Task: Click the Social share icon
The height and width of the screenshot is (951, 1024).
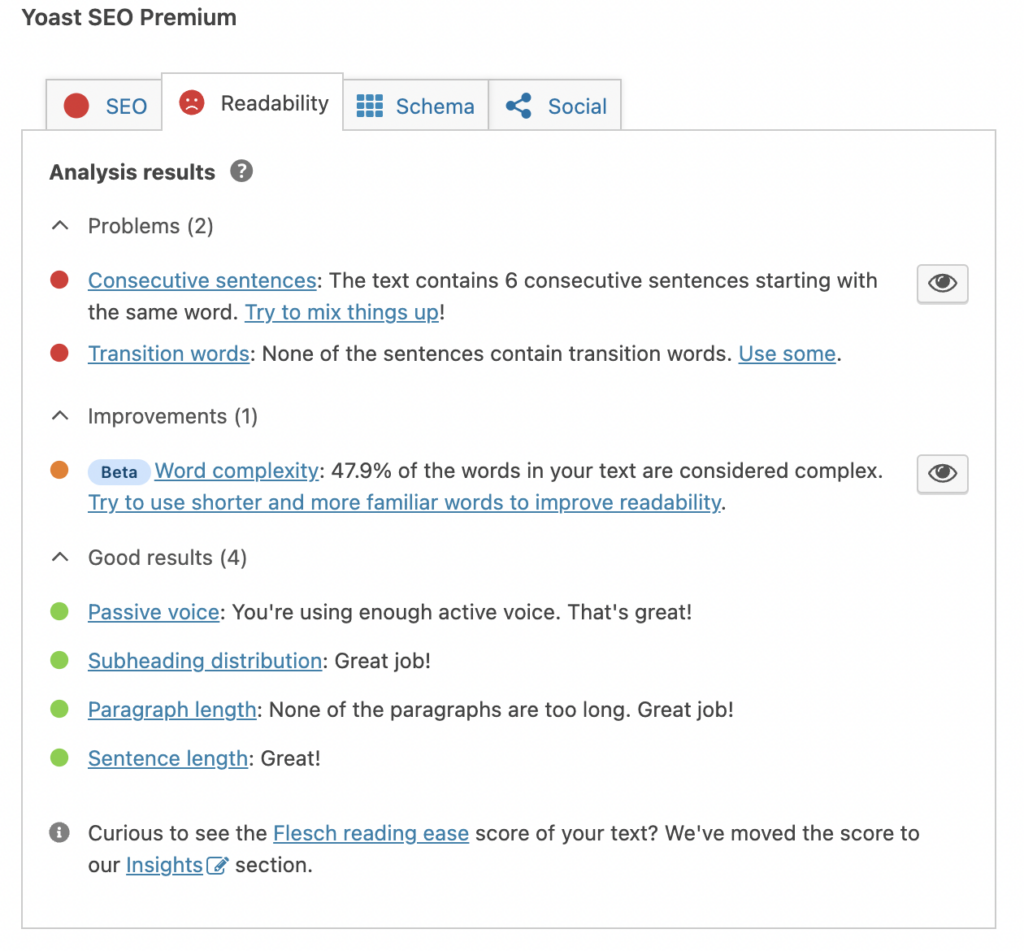Action: click(x=518, y=106)
